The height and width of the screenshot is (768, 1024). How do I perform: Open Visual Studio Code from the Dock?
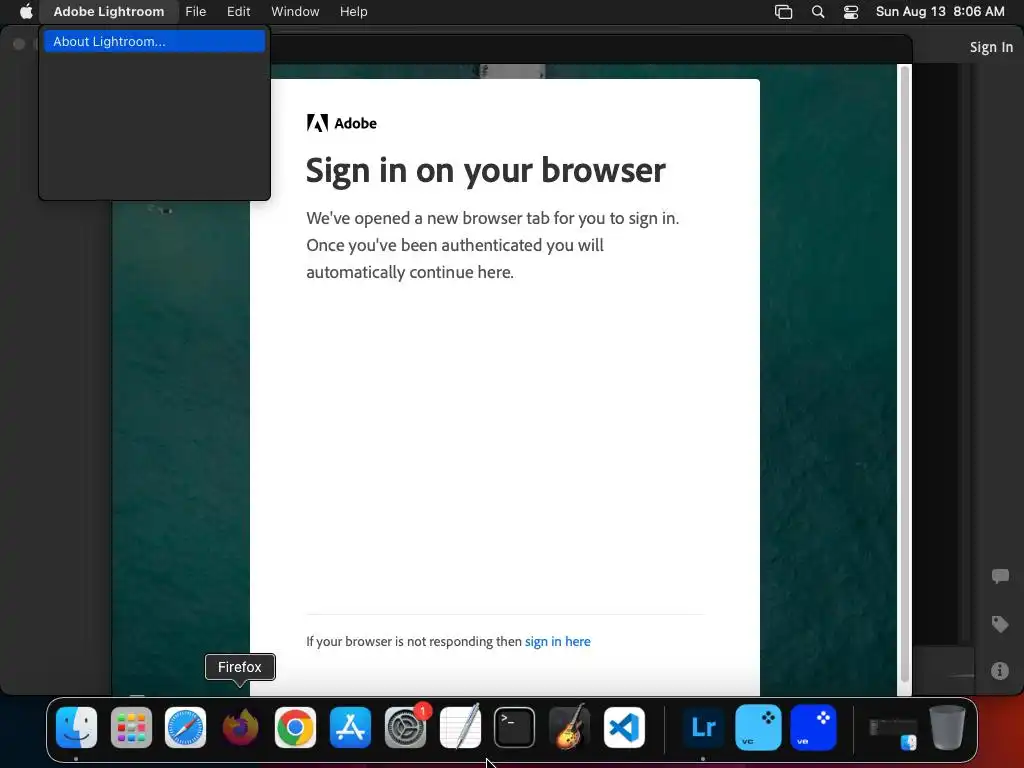click(x=624, y=728)
